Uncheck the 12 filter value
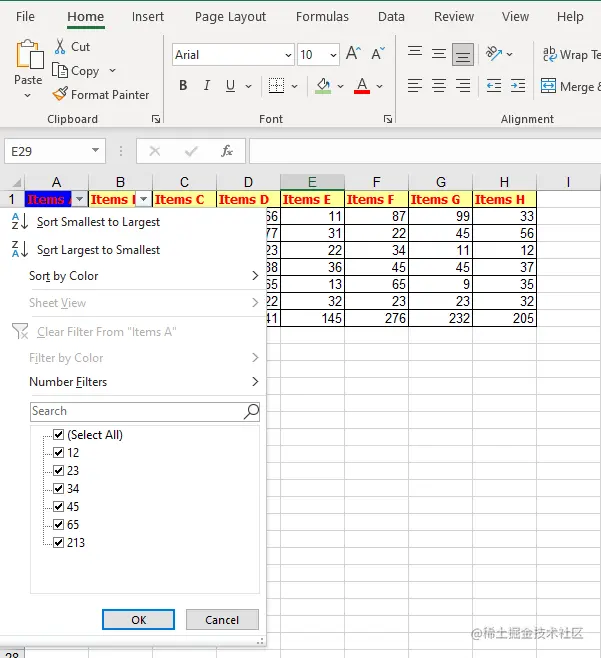Image resolution: width=601 pixels, height=658 pixels. tap(58, 452)
